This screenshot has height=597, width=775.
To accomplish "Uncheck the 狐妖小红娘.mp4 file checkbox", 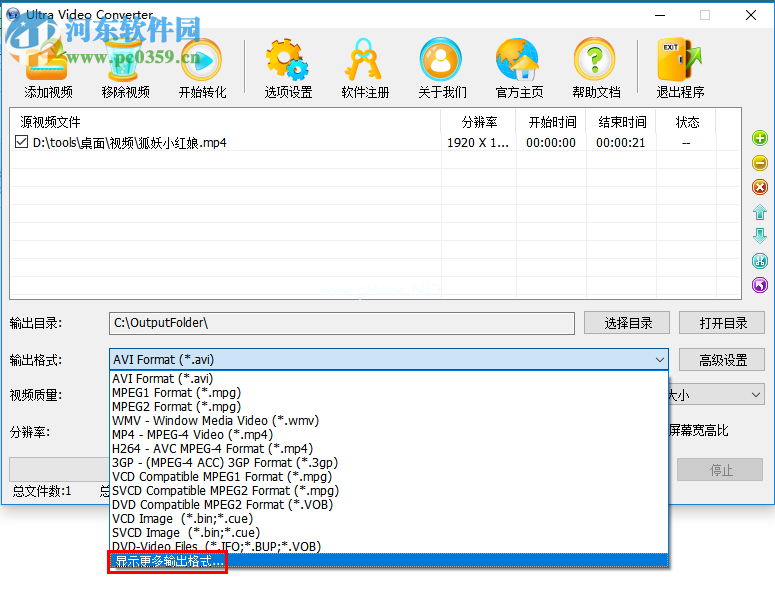I will [x=21, y=142].
